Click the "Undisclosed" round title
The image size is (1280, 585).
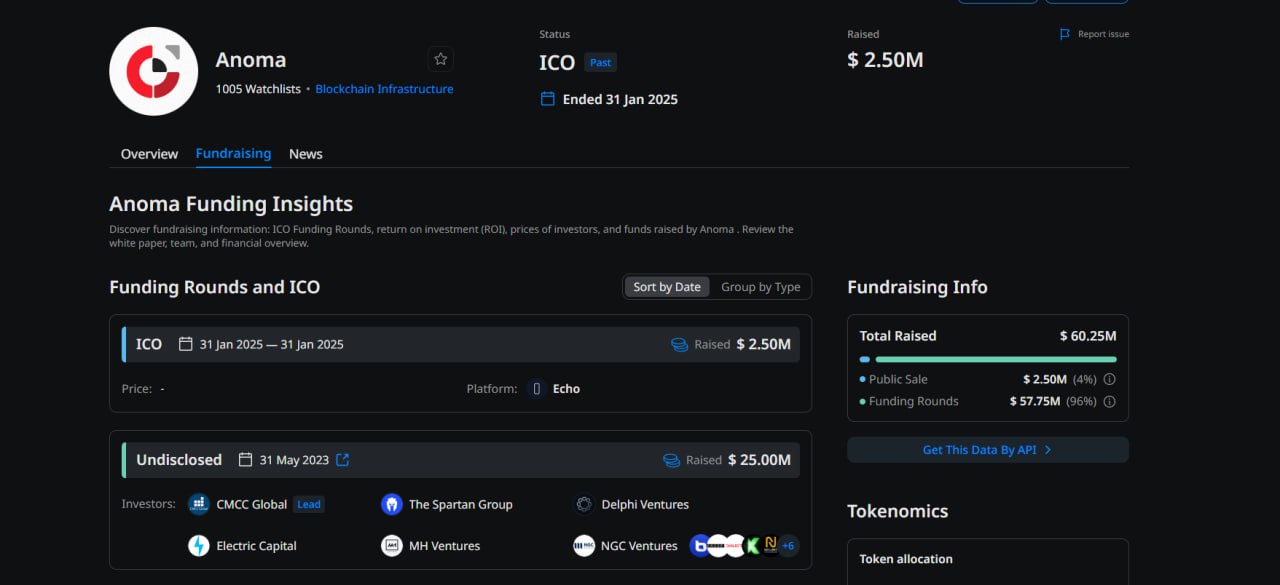pos(179,460)
